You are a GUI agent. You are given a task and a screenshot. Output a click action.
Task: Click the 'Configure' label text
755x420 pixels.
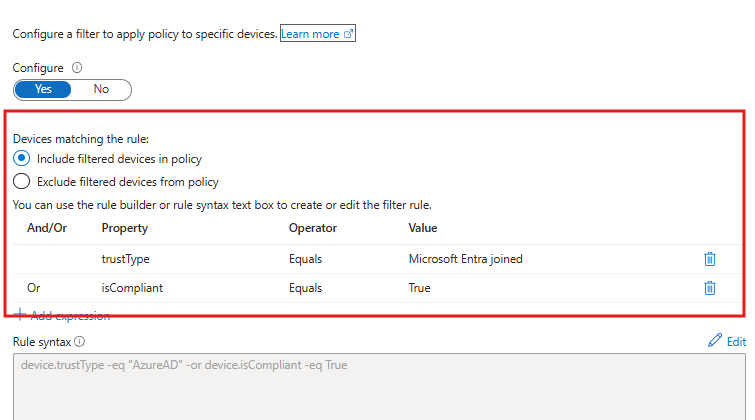tap(38, 68)
